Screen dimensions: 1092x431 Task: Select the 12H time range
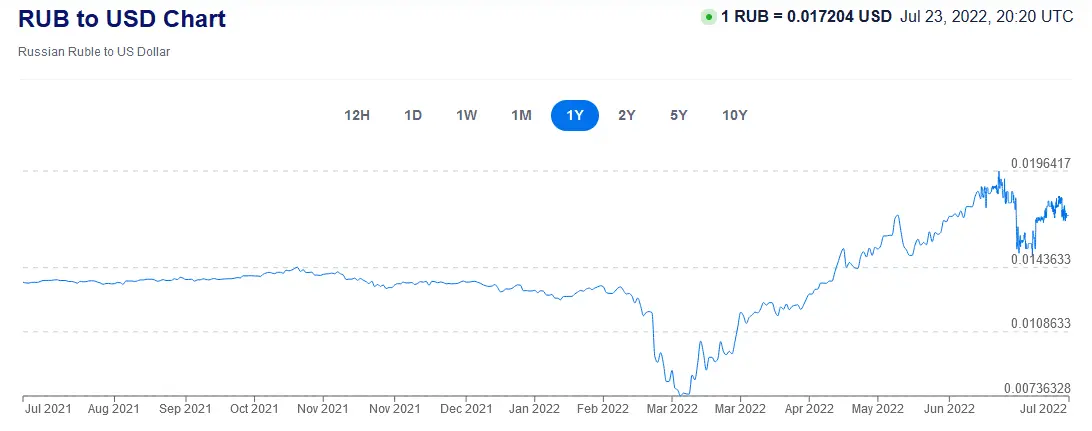pyautogui.click(x=357, y=115)
